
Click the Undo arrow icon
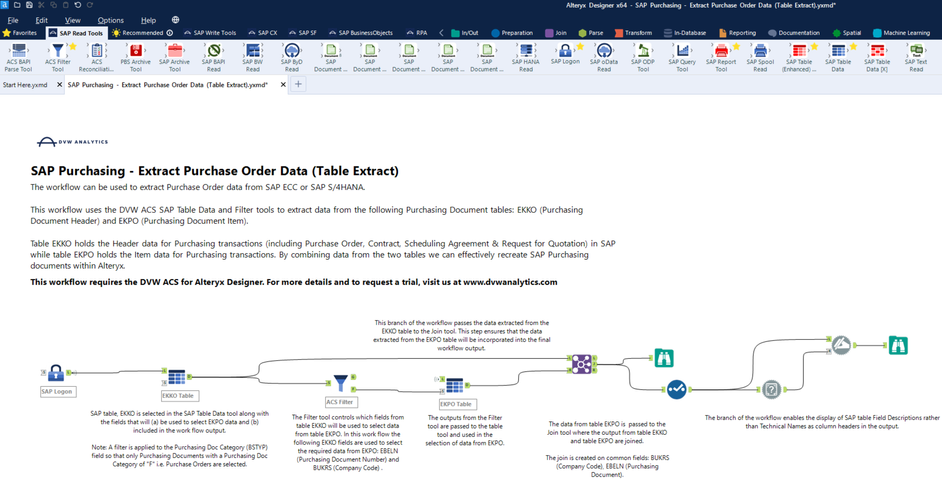(77, 5)
